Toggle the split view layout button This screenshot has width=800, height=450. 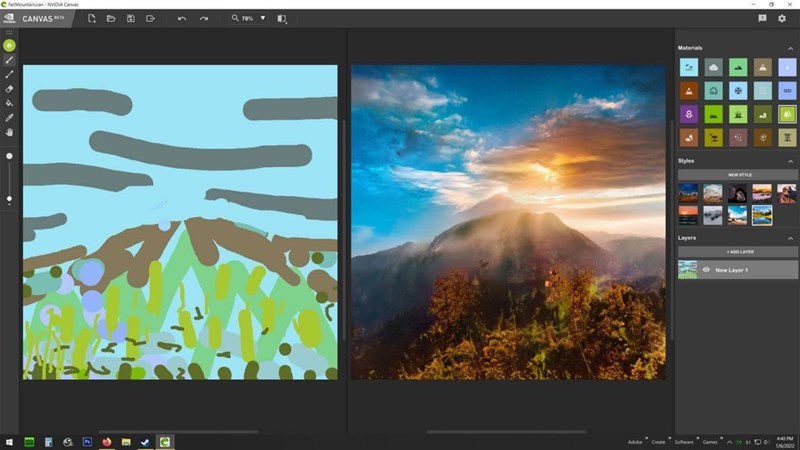(x=281, y=18)
